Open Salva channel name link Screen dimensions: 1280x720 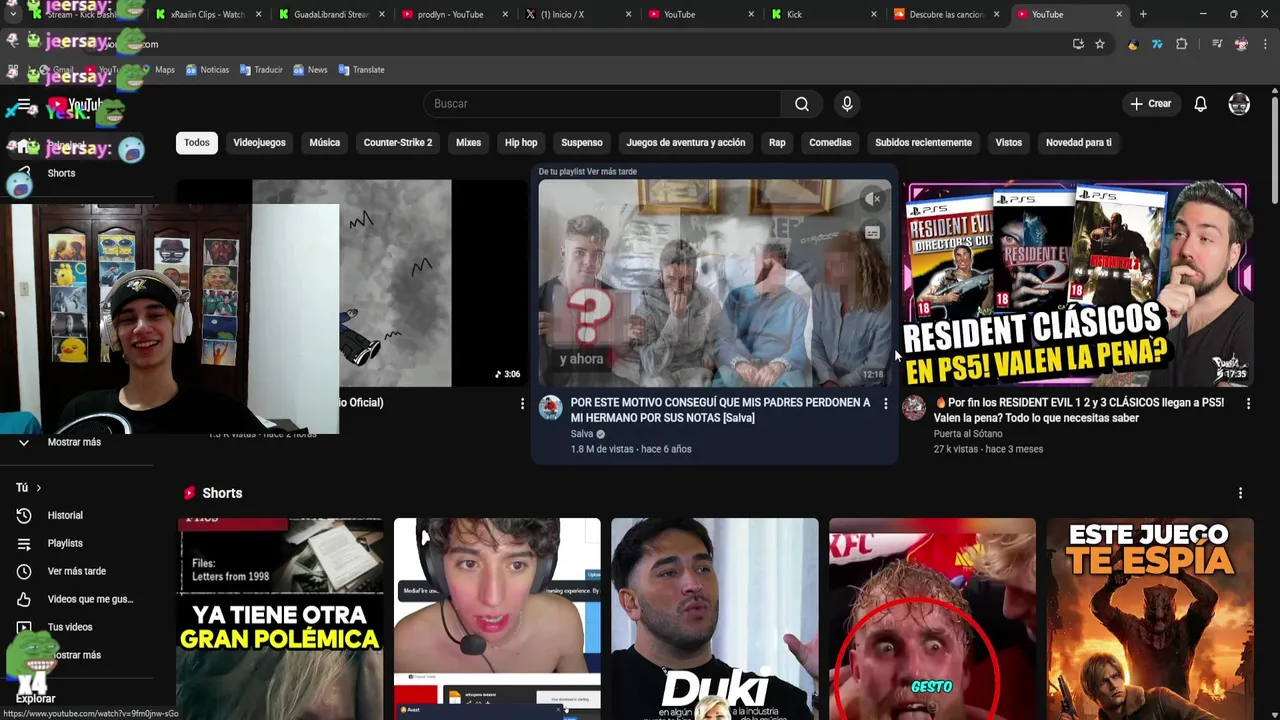tap(582, 434)
